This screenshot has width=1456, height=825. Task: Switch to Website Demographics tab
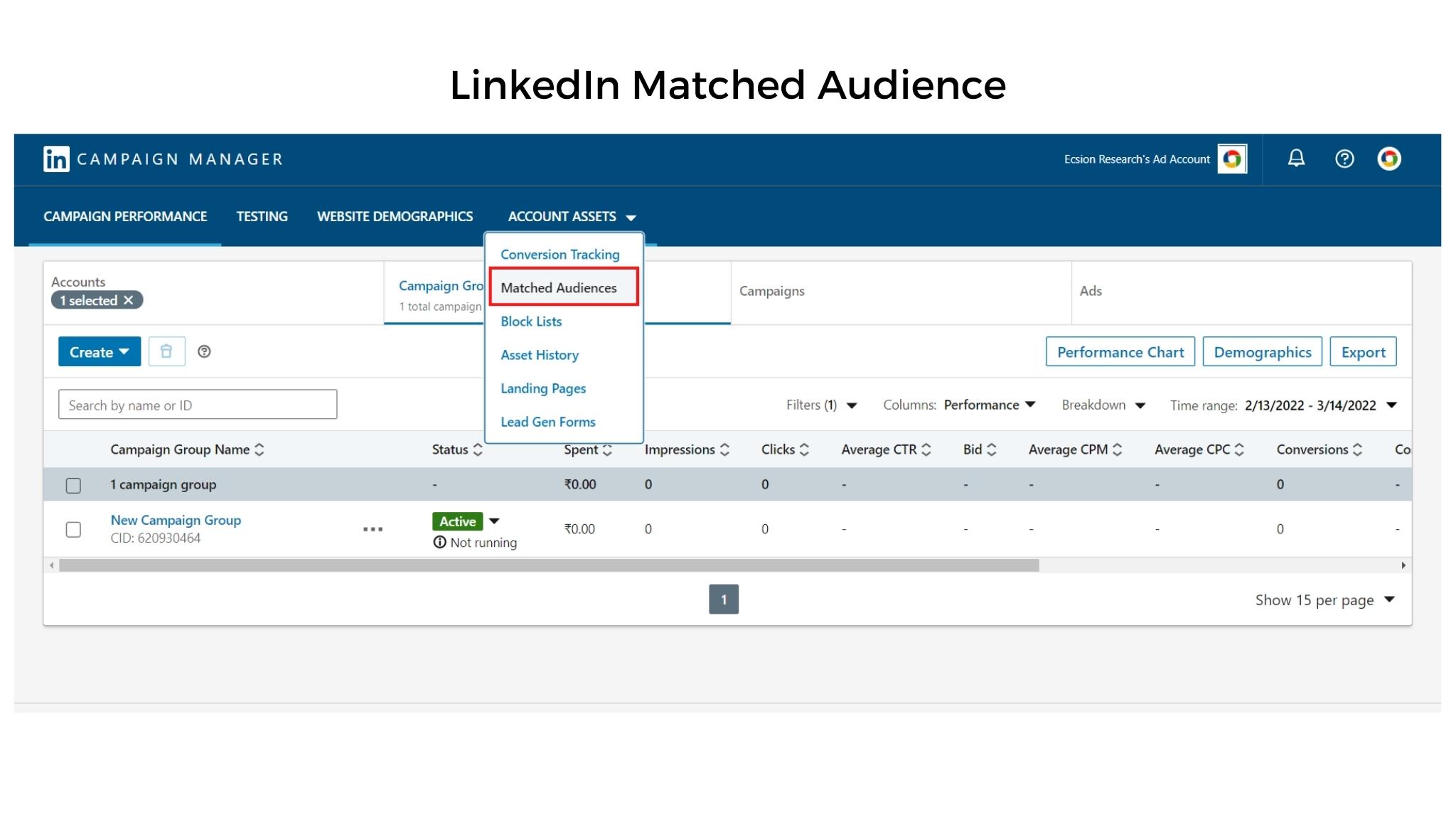click(x=395, y=216)
